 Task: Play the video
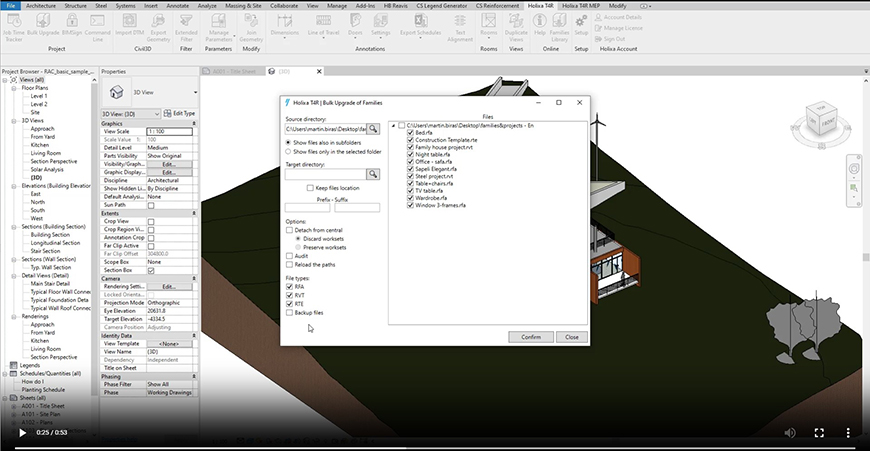tap(22, 433)
